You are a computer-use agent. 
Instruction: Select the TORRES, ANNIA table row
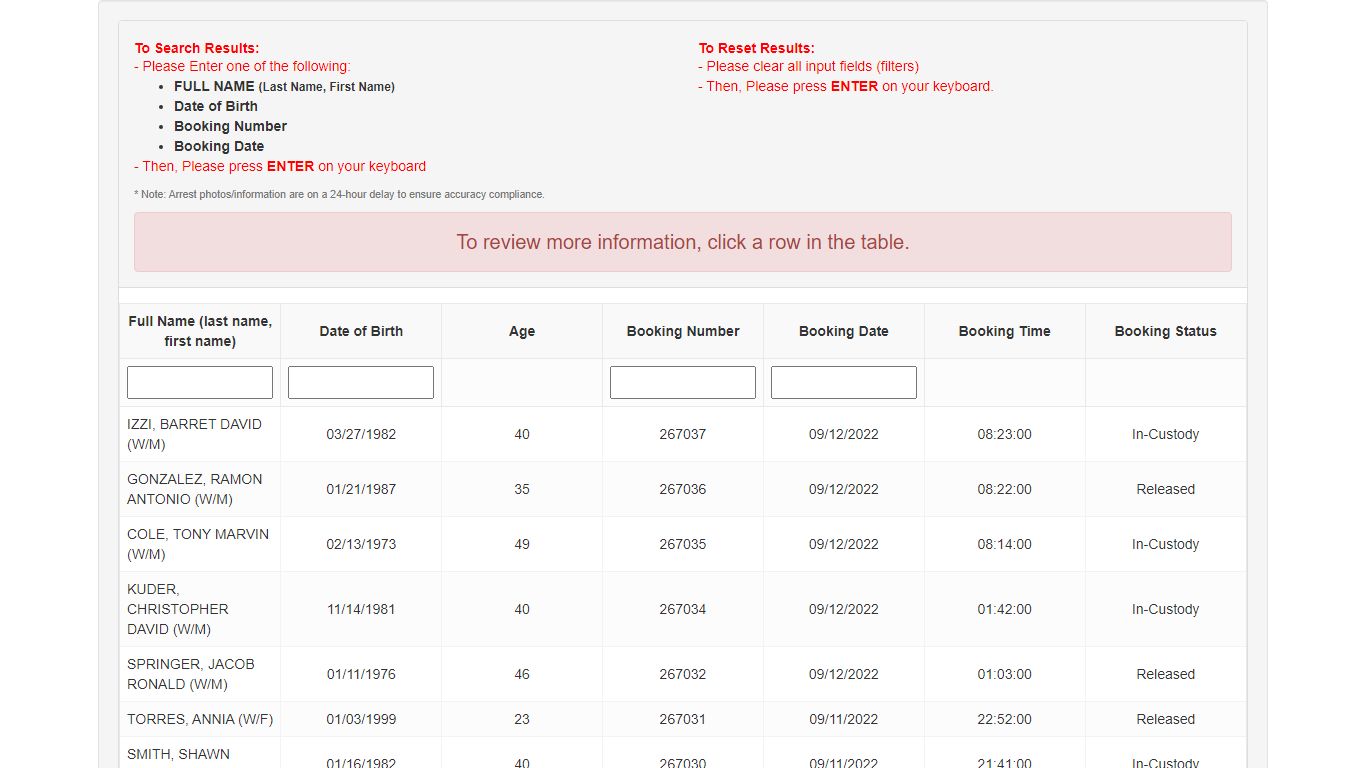(683, 719)
